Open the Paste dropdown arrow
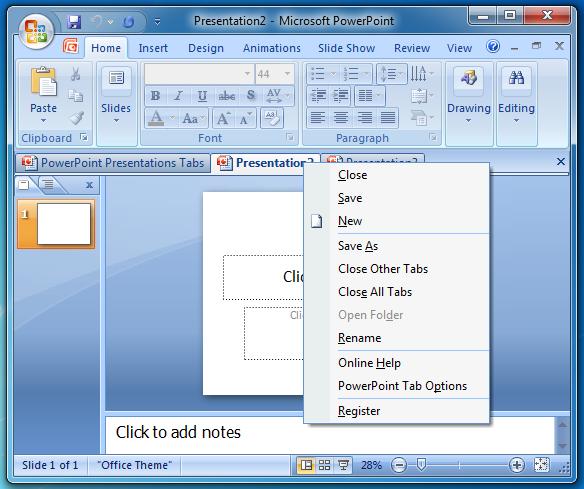Image resolution: width=584 pixels, height=489 pixels. [x=43, y=120]
